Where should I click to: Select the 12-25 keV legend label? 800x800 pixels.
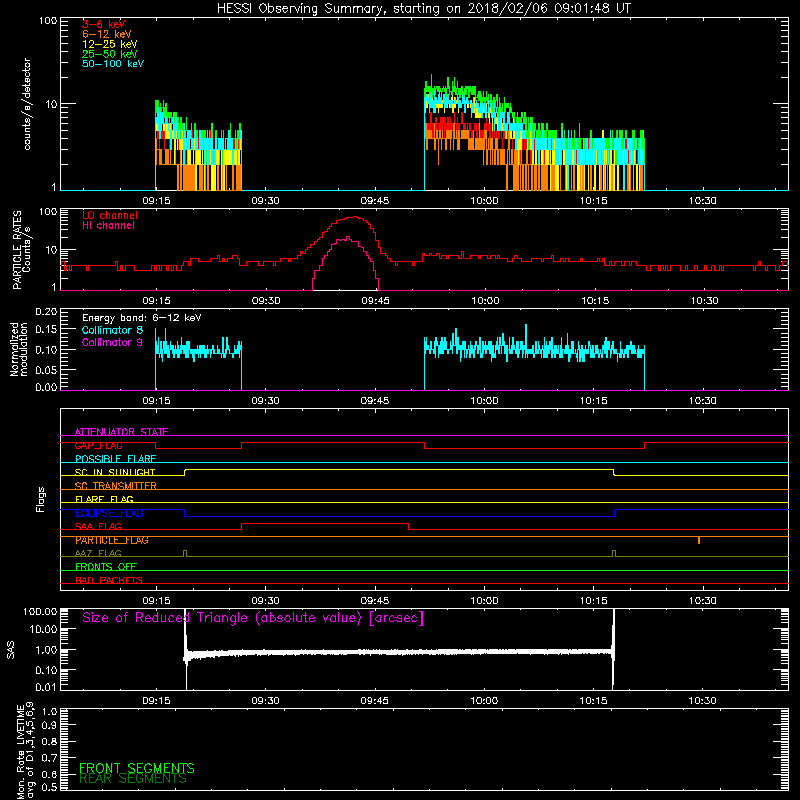(110, 44)
